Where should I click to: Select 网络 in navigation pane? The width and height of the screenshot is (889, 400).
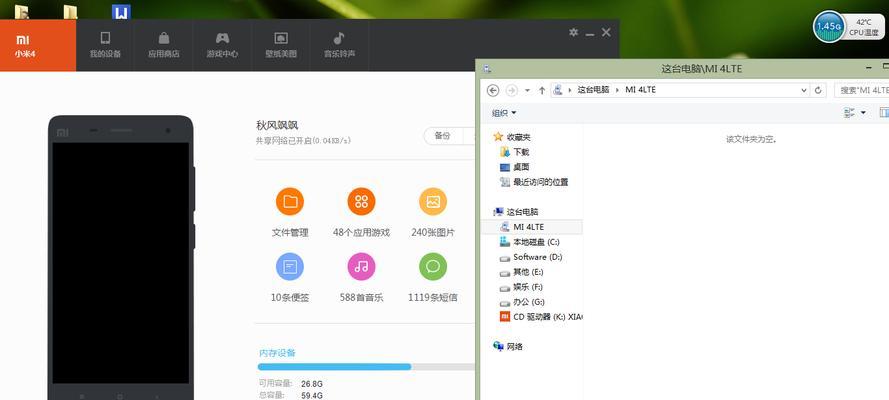(508, 346)
